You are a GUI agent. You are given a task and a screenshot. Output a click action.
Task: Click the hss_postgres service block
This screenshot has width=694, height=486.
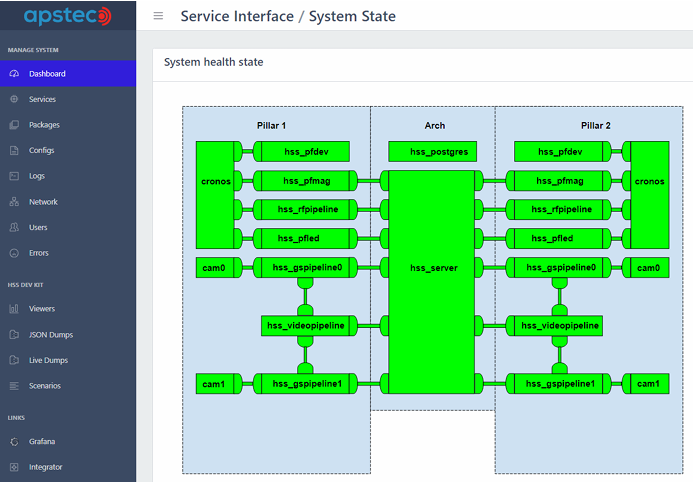[433, 152]
